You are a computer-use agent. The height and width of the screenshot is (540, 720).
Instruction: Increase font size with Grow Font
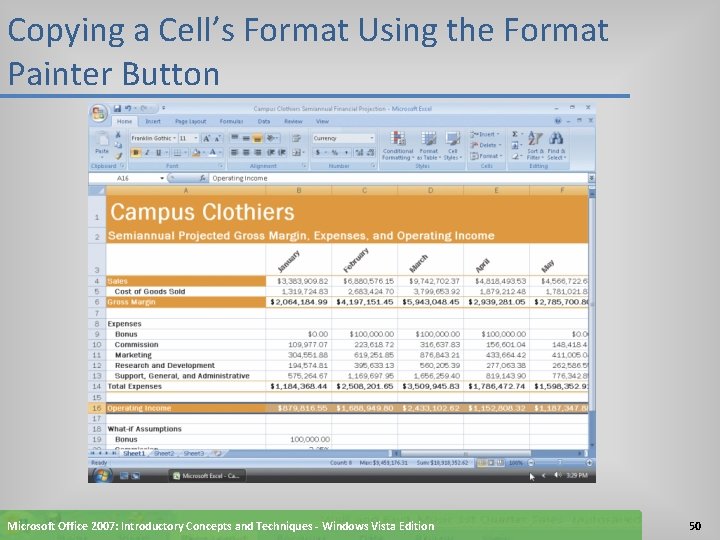point(207,138)
